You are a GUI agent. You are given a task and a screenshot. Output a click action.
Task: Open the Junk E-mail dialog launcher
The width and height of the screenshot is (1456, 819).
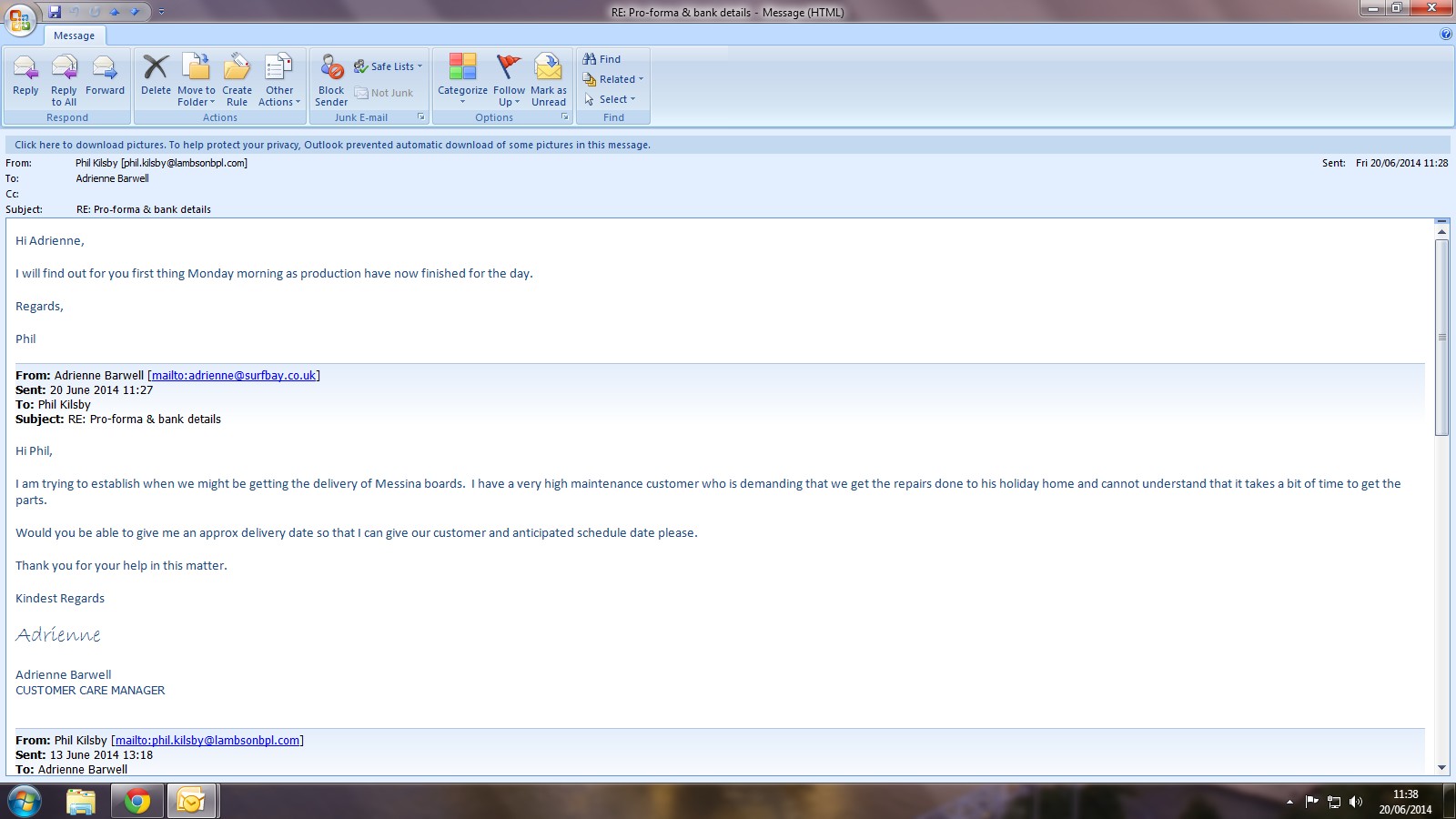[421, 117]
